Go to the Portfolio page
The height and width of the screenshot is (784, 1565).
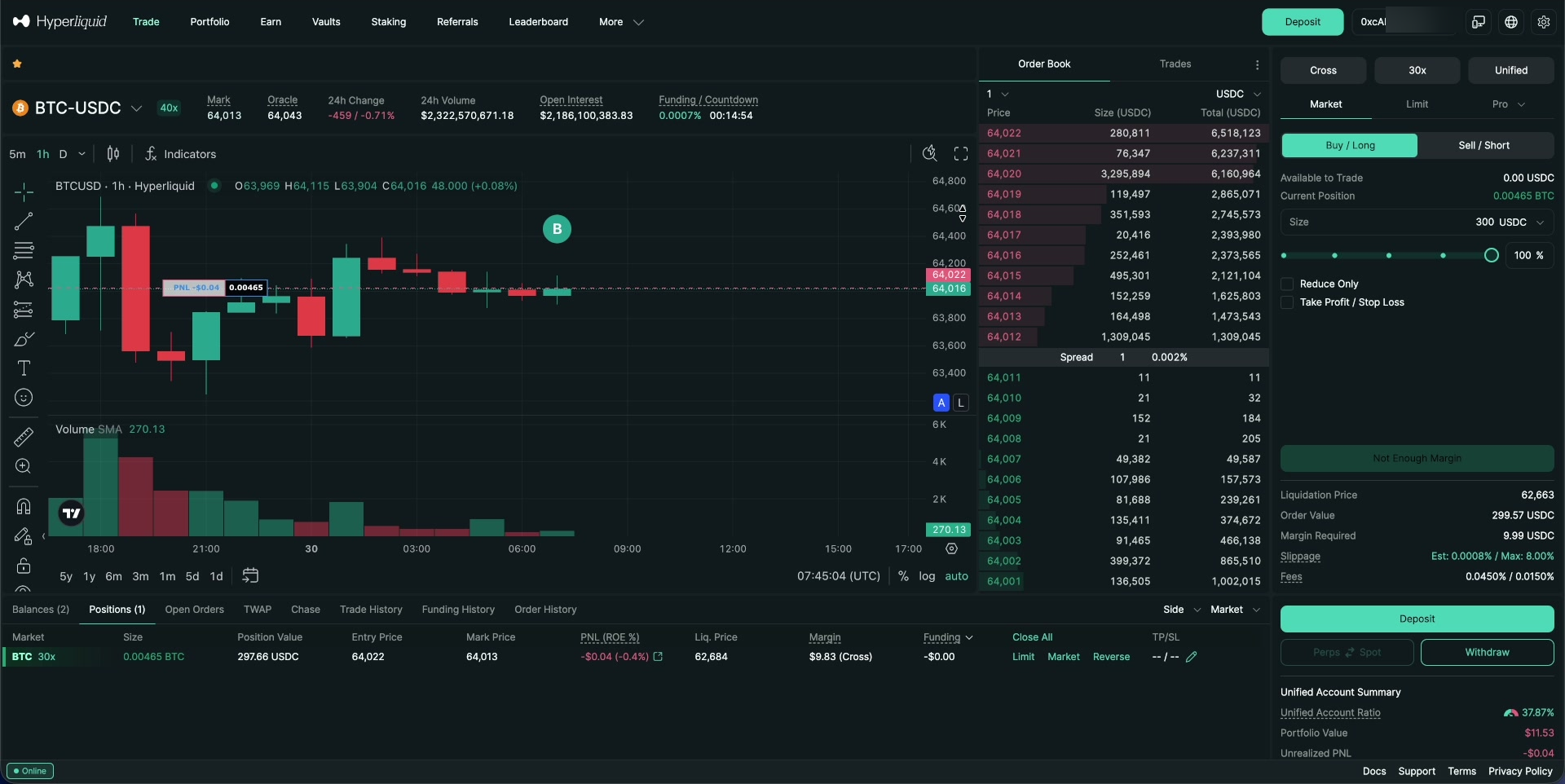coord(209,22)
